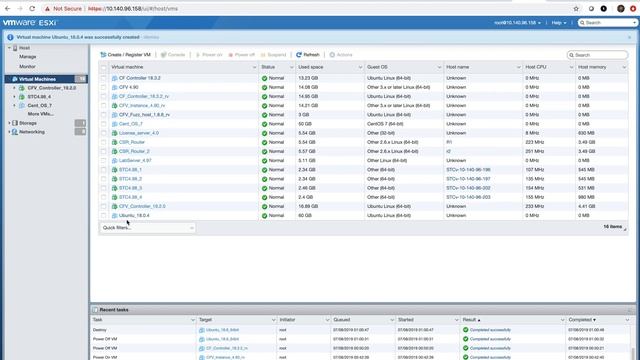The image size is (640, 360).
Task: Click the VMware ESXi logo
Action: pyautogui.click(x=30, y=22)
